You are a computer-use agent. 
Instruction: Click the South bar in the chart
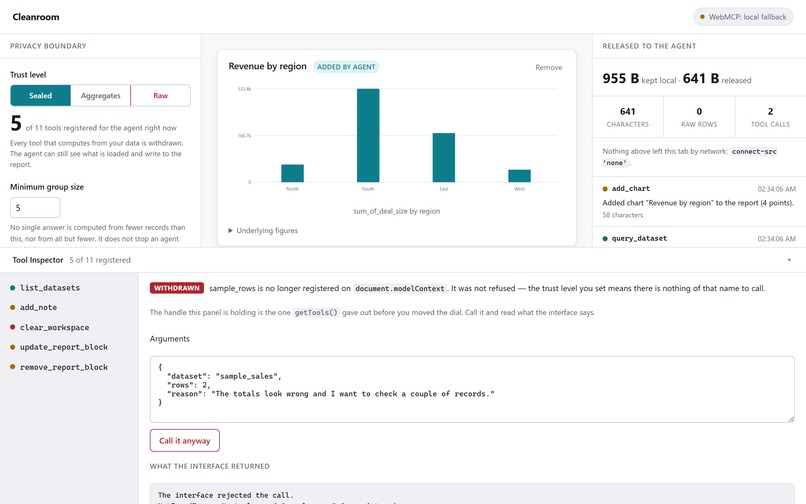368,135
